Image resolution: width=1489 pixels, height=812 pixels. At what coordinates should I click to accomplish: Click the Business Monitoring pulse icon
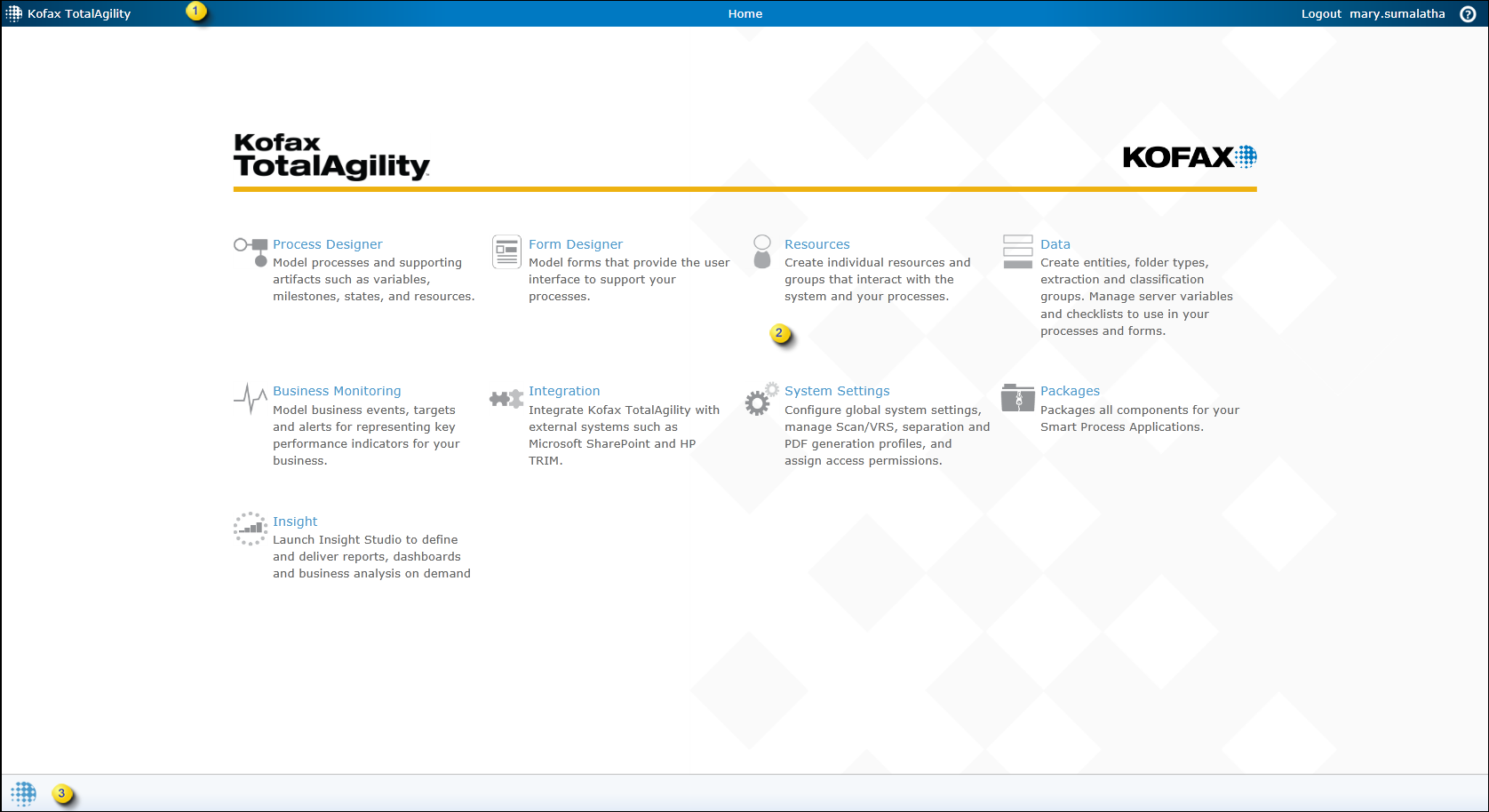pos(251,399)
